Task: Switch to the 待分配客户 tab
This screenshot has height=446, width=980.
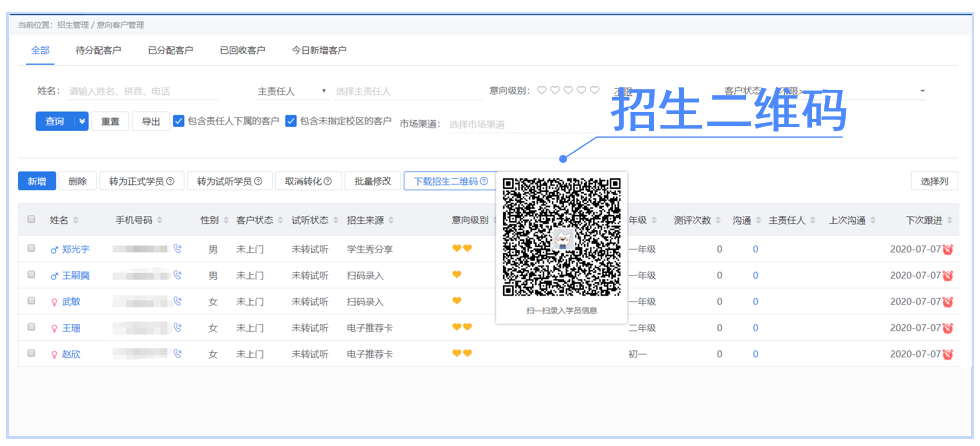Action: pyautogui.click(x=98, y=49)
